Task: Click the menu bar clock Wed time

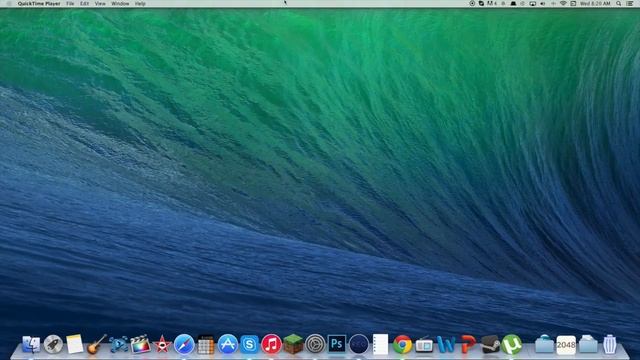Action: point(595,4)
